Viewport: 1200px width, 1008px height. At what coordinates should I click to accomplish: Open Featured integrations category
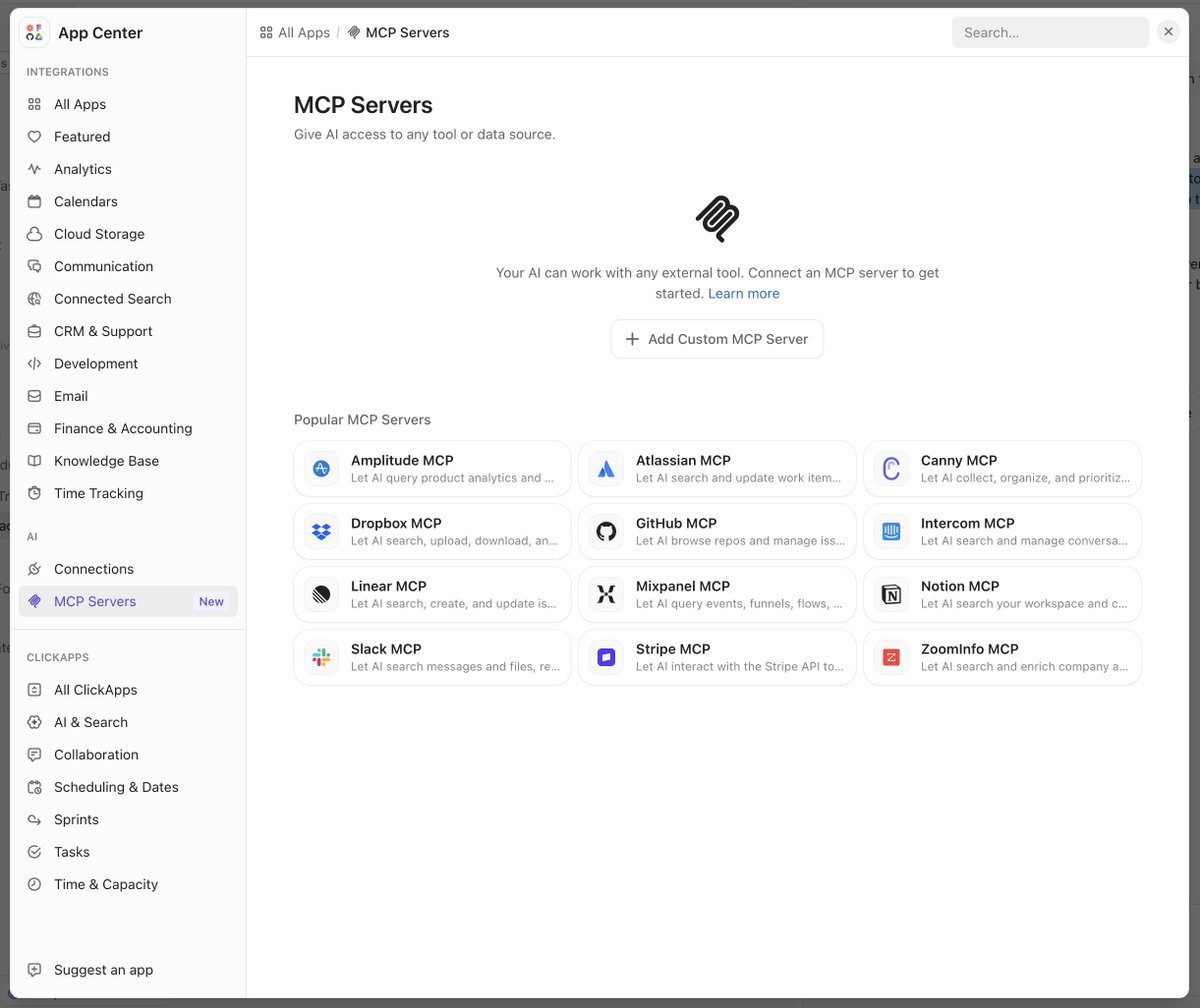tap(128, 137)
